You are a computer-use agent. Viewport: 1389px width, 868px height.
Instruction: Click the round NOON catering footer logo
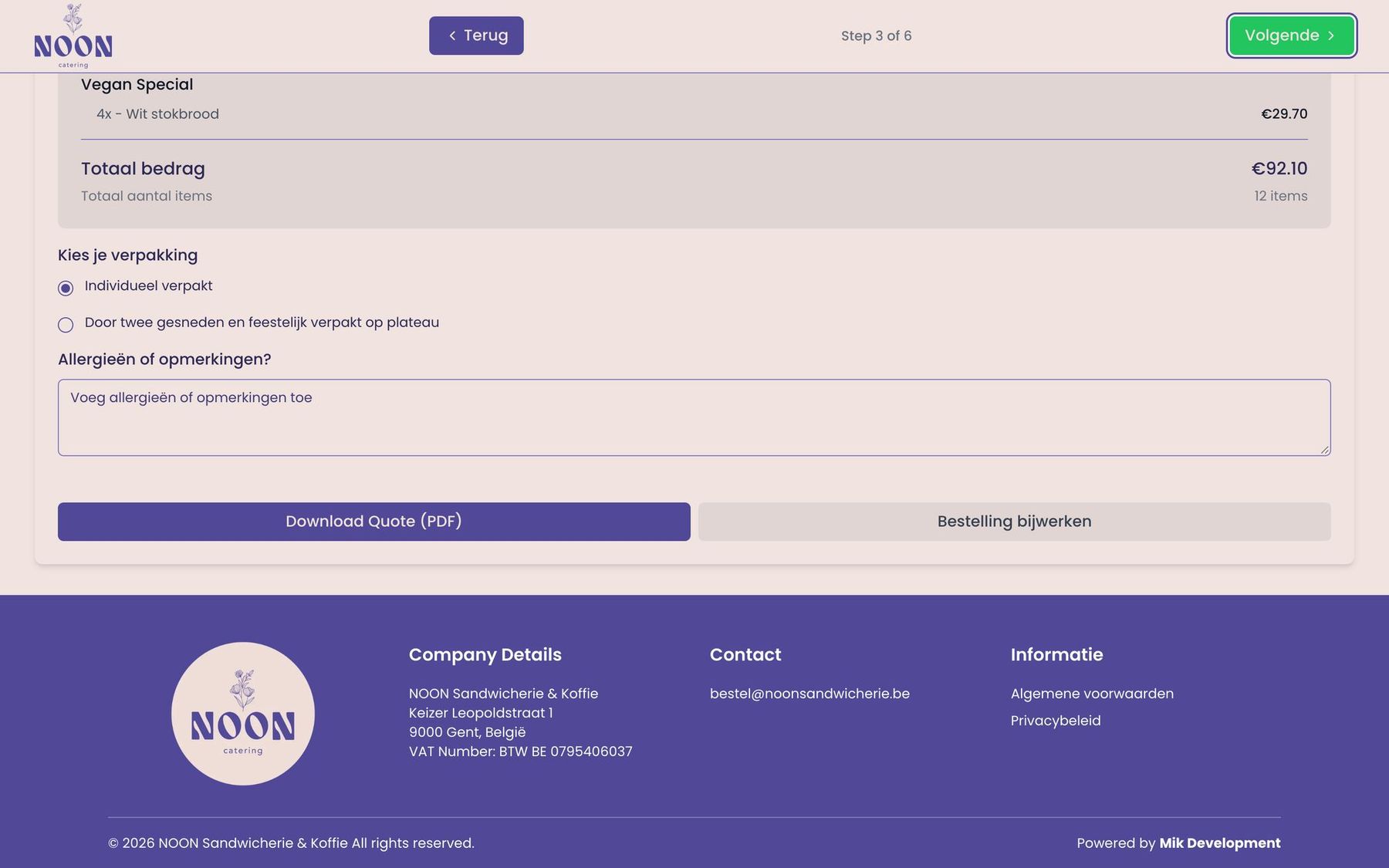(x=243, y=714)
